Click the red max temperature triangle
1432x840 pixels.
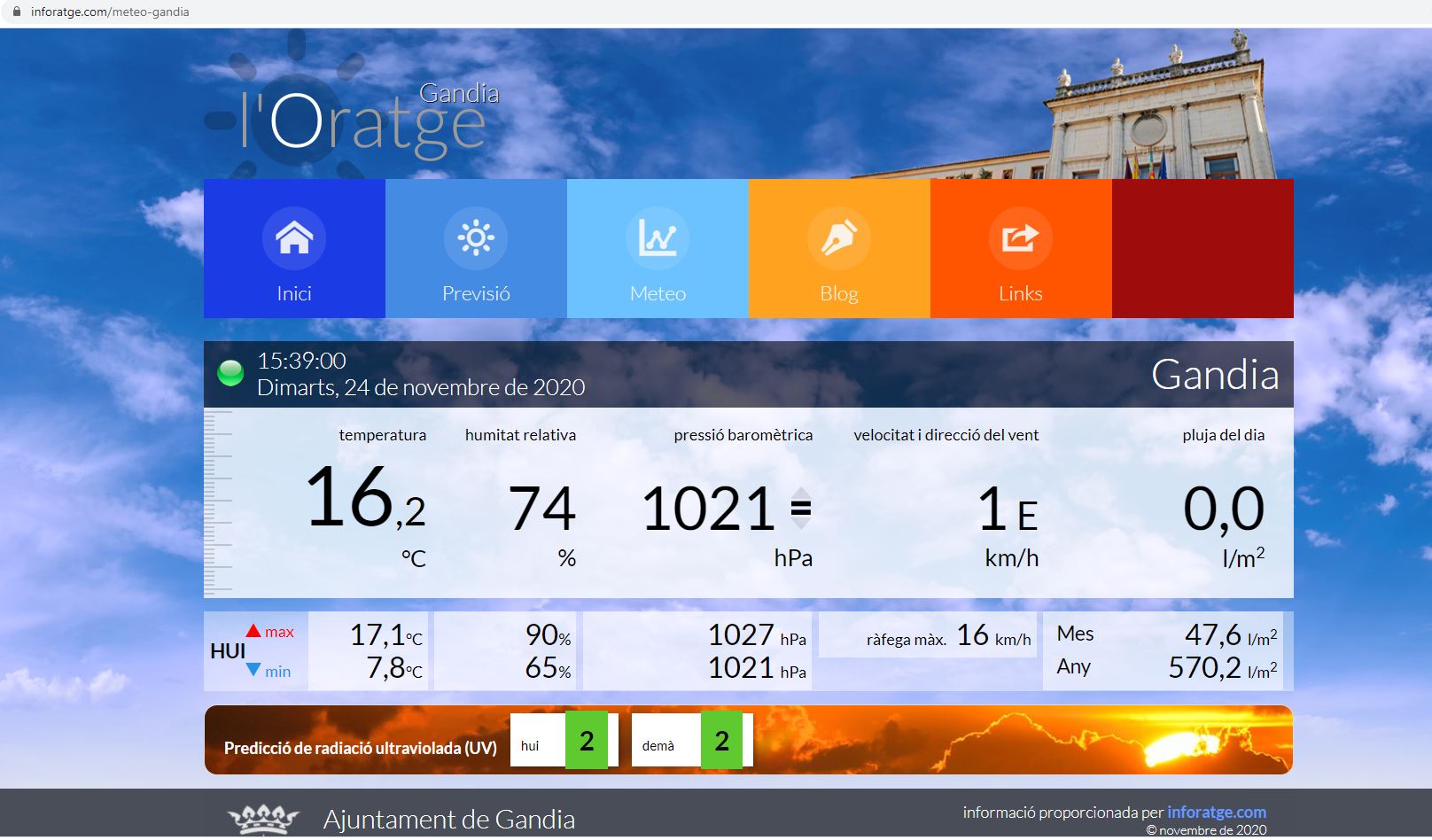click(253, 631)
